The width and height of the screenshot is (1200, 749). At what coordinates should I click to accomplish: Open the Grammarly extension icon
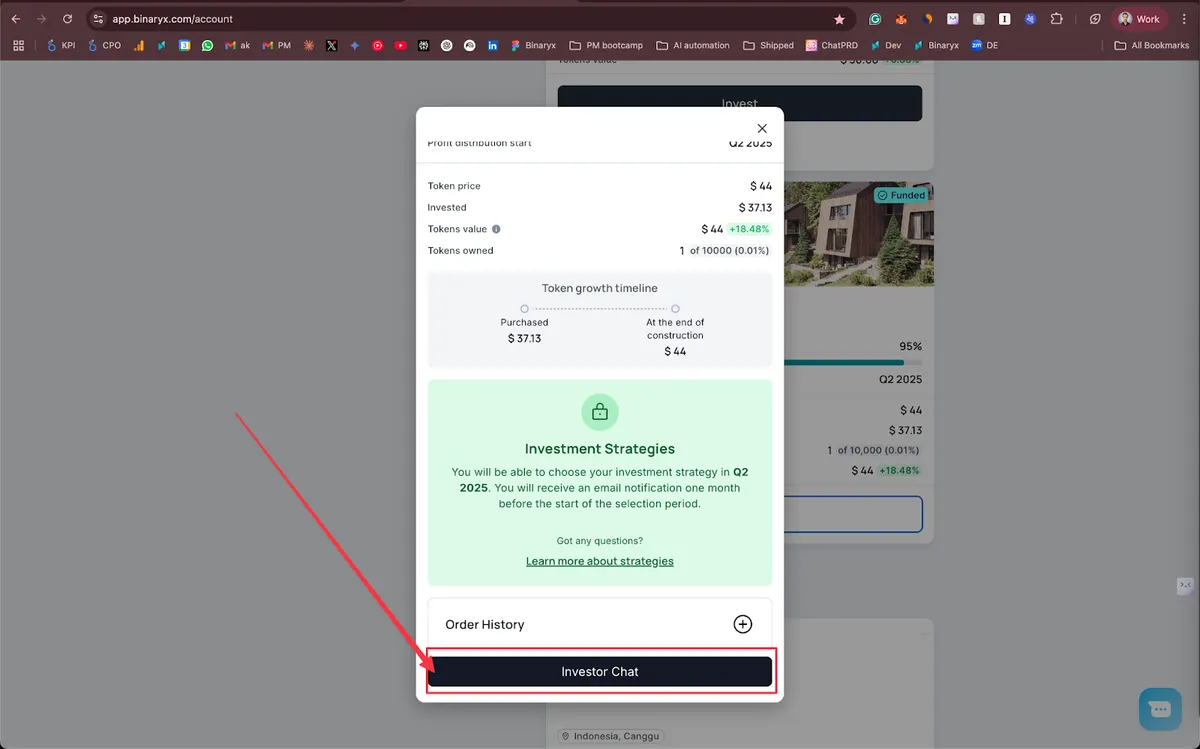[x=875, y=19]
